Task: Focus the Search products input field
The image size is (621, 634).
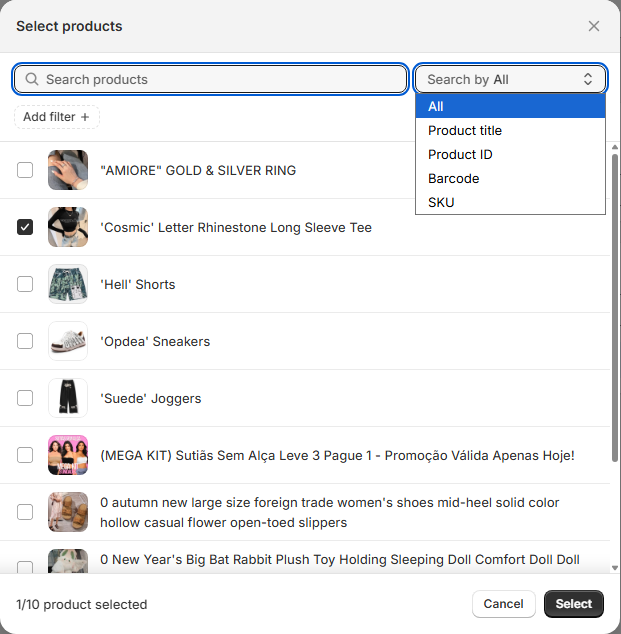Action: 220,79
